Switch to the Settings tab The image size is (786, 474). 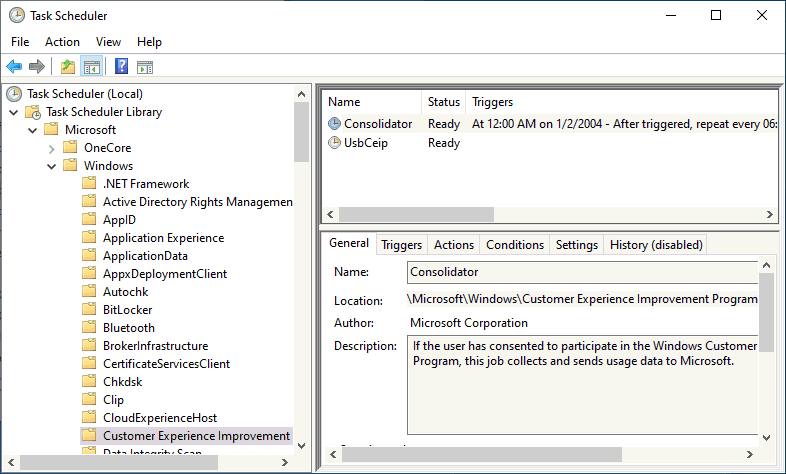click(576, 245)
